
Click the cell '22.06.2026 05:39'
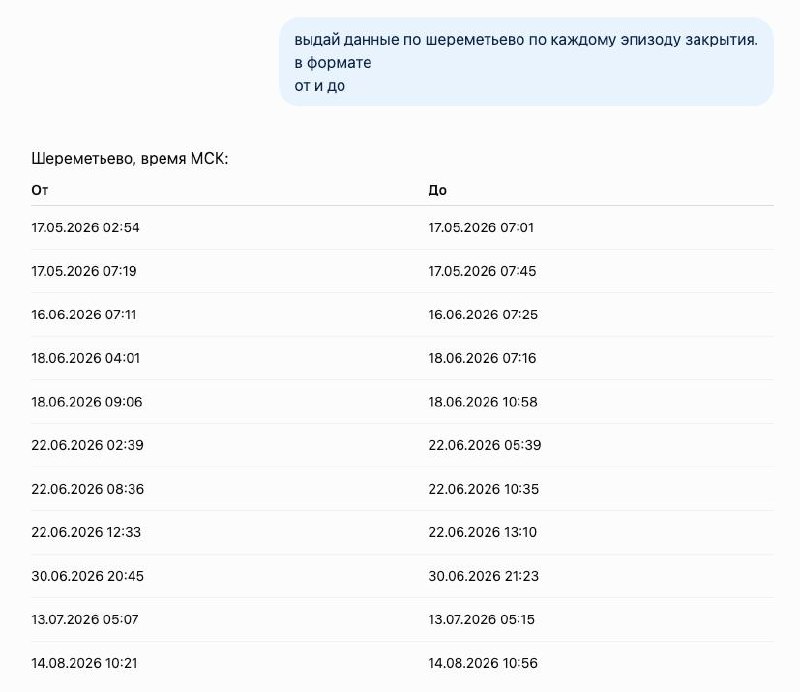pyautogui.click(x=485, y=445)
